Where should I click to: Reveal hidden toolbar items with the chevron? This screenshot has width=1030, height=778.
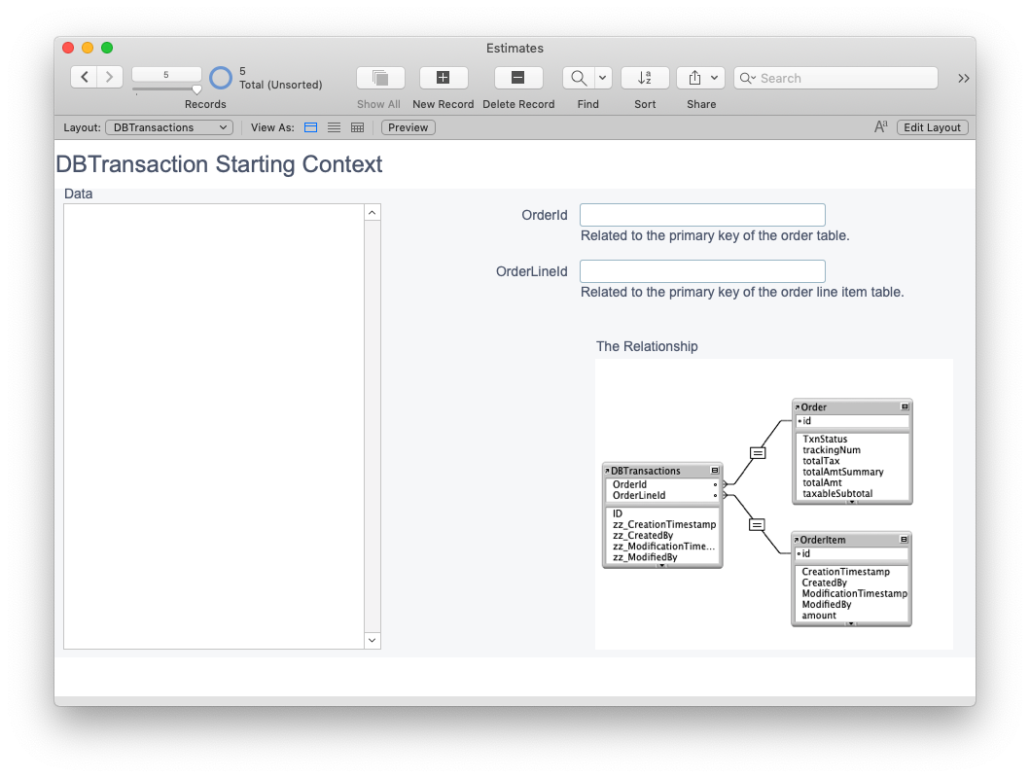(x=962, y=77)
